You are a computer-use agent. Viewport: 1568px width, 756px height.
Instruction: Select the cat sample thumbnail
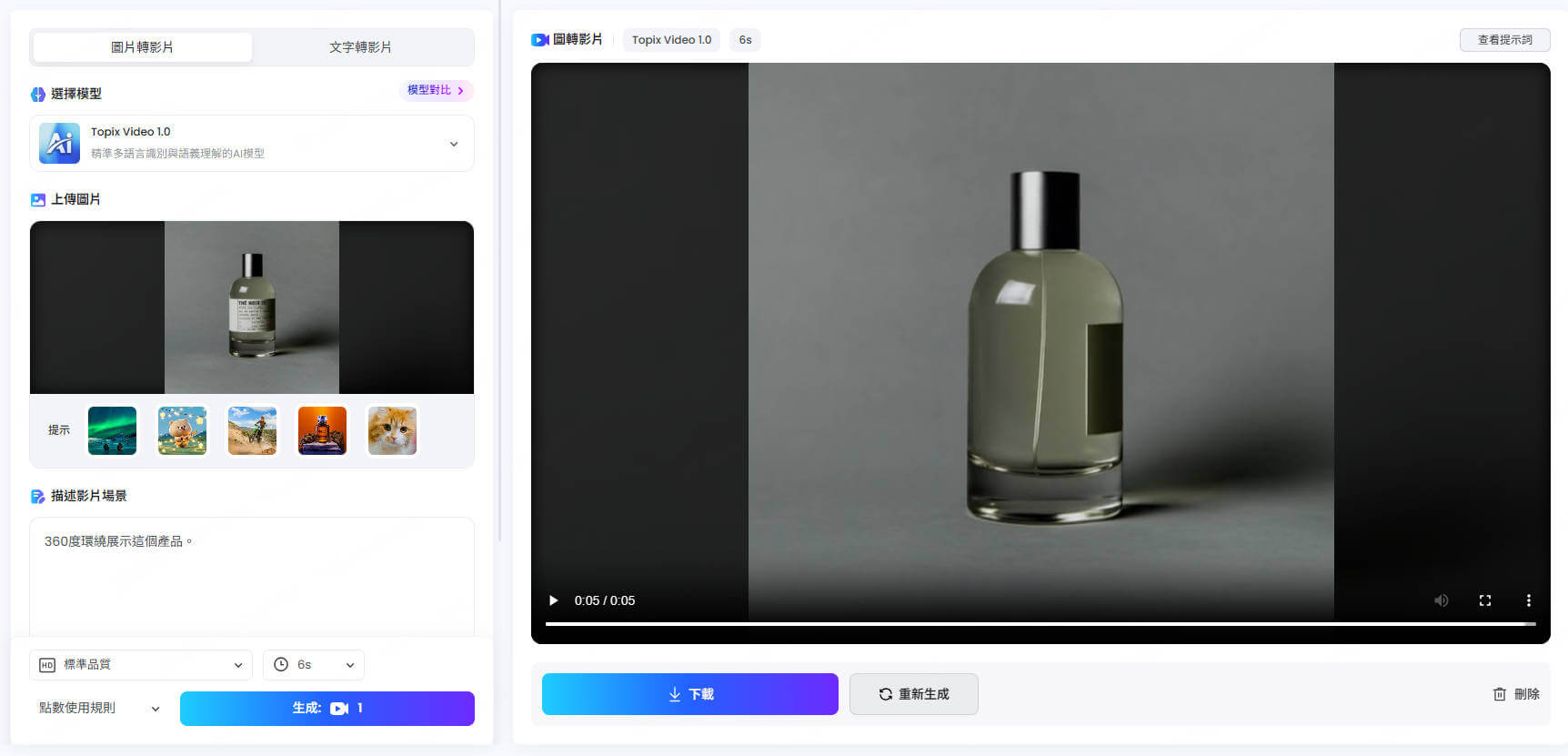(392, 430)
